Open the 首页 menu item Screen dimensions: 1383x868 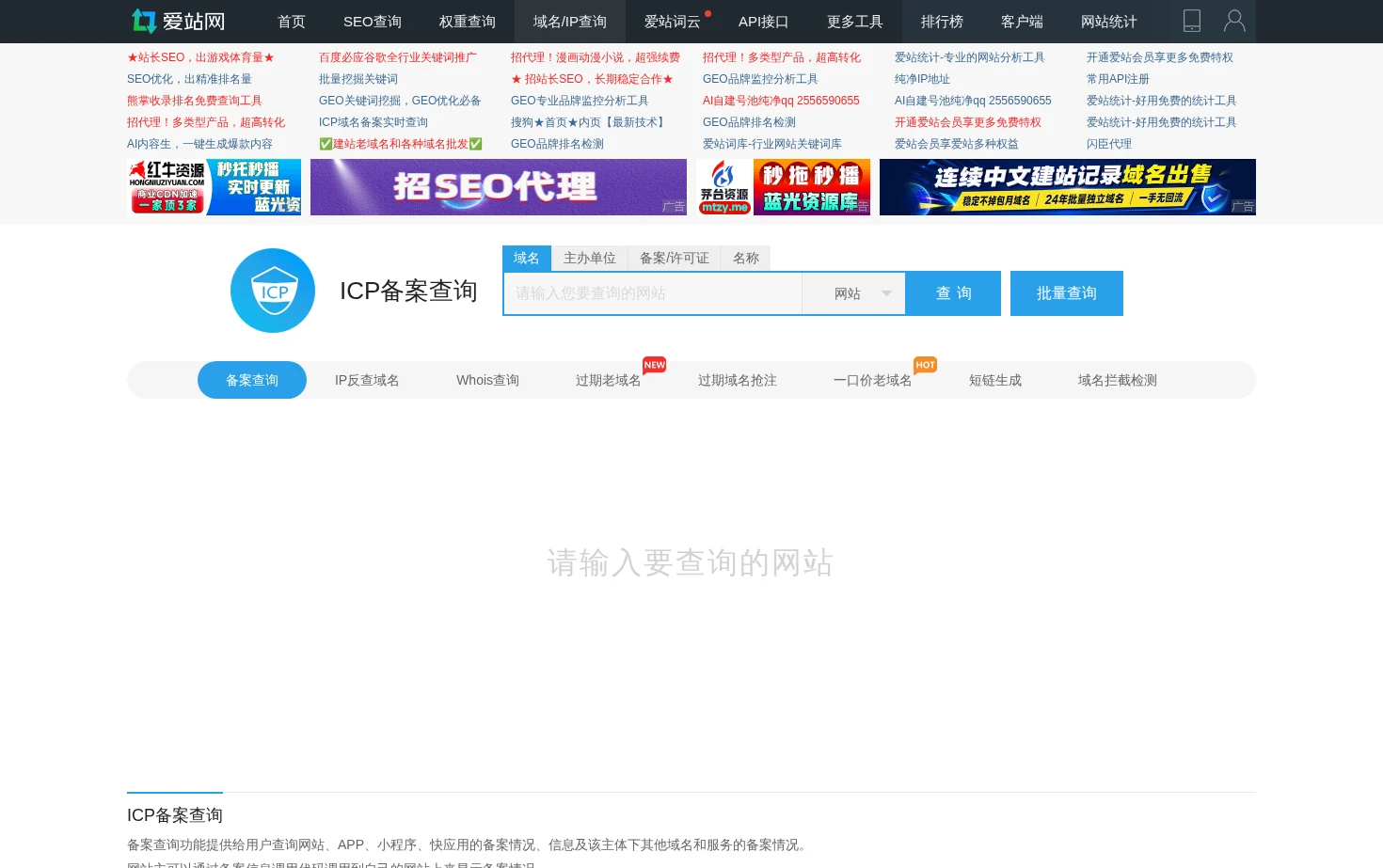(x=292, y=22)
